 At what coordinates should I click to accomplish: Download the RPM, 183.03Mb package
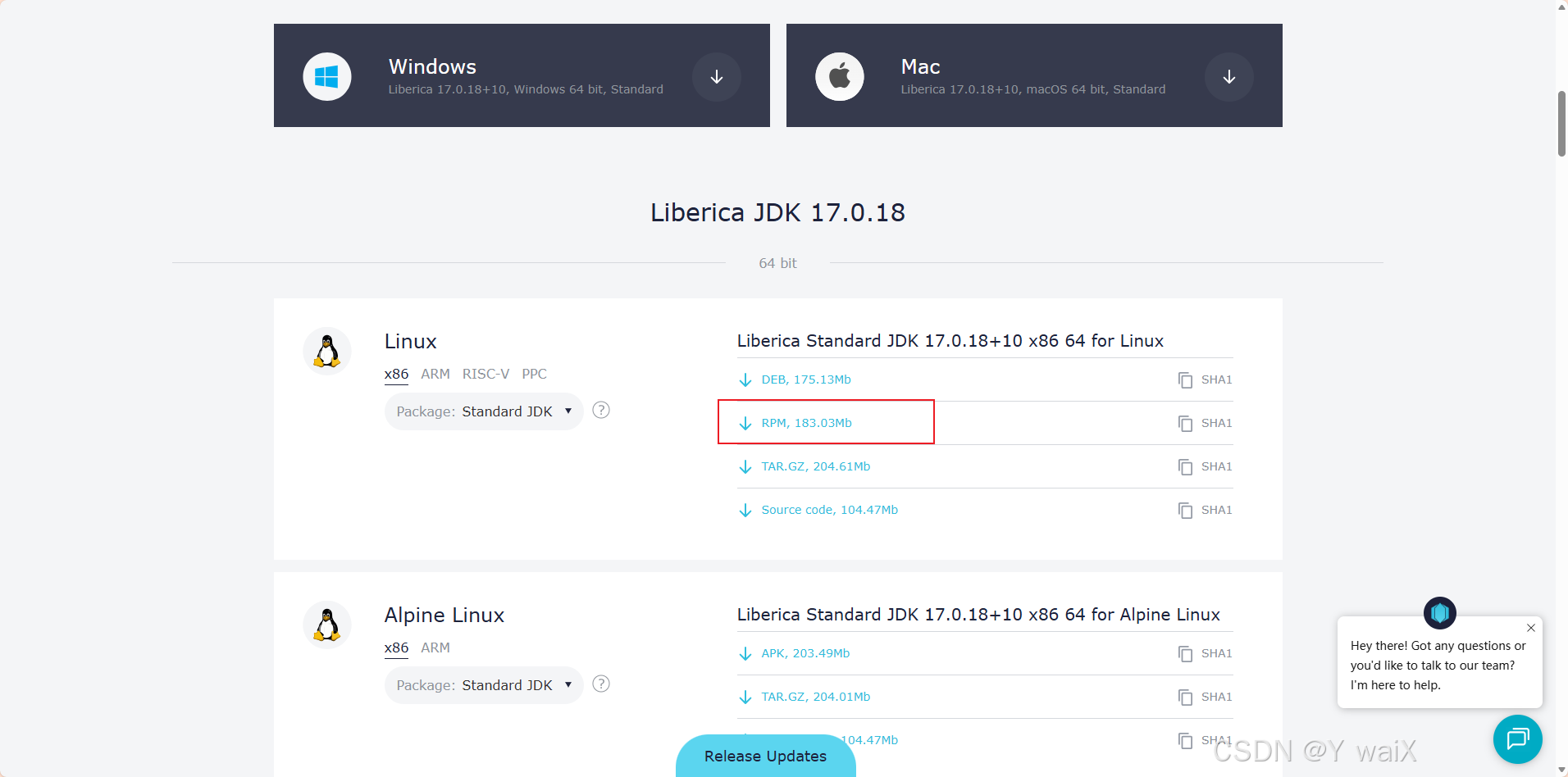795,423
